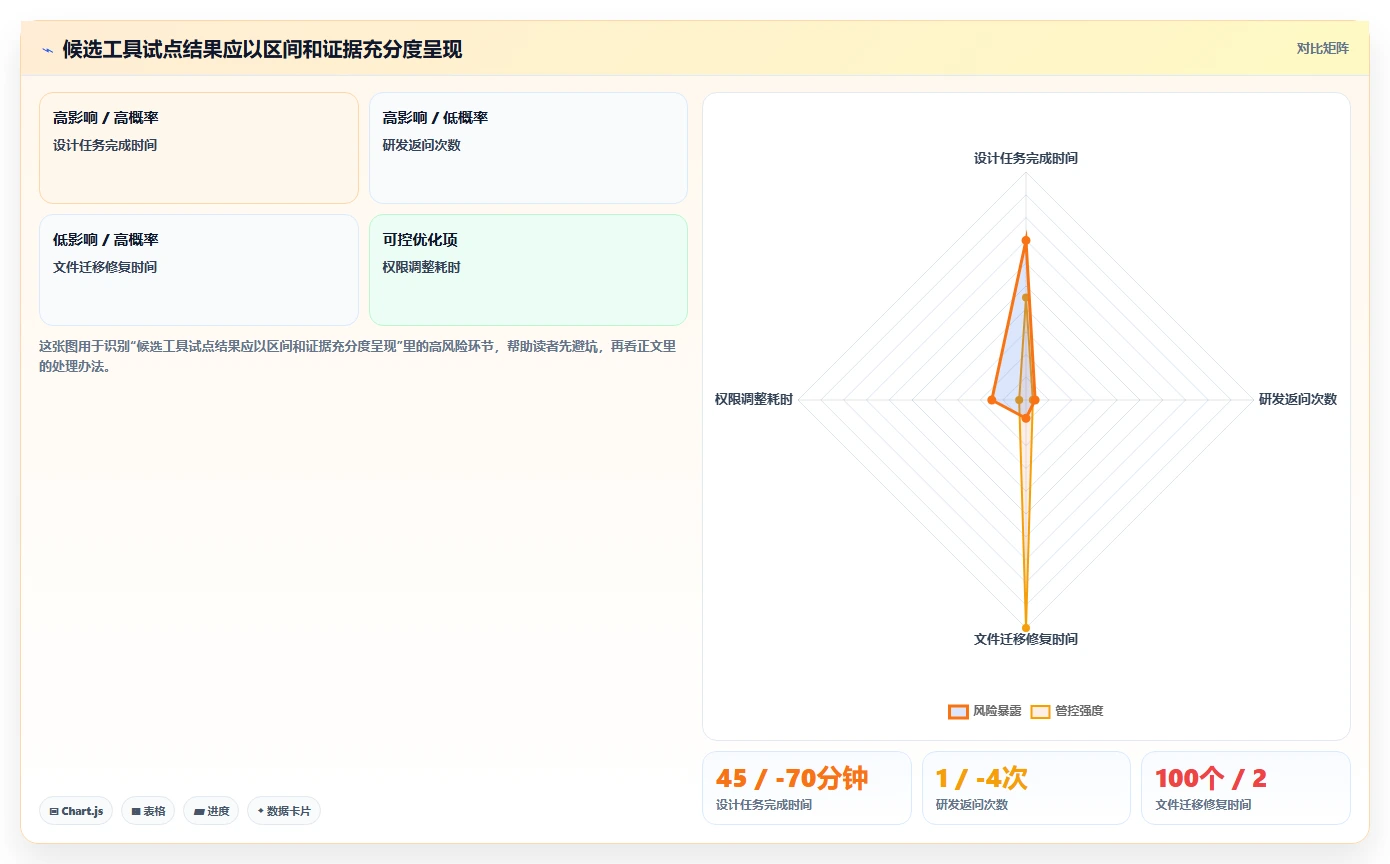The height and width of the screenshot is (864, 1390).
Task: Click radar axis label 权限调整耗时
Action: (x=754, y=399)
